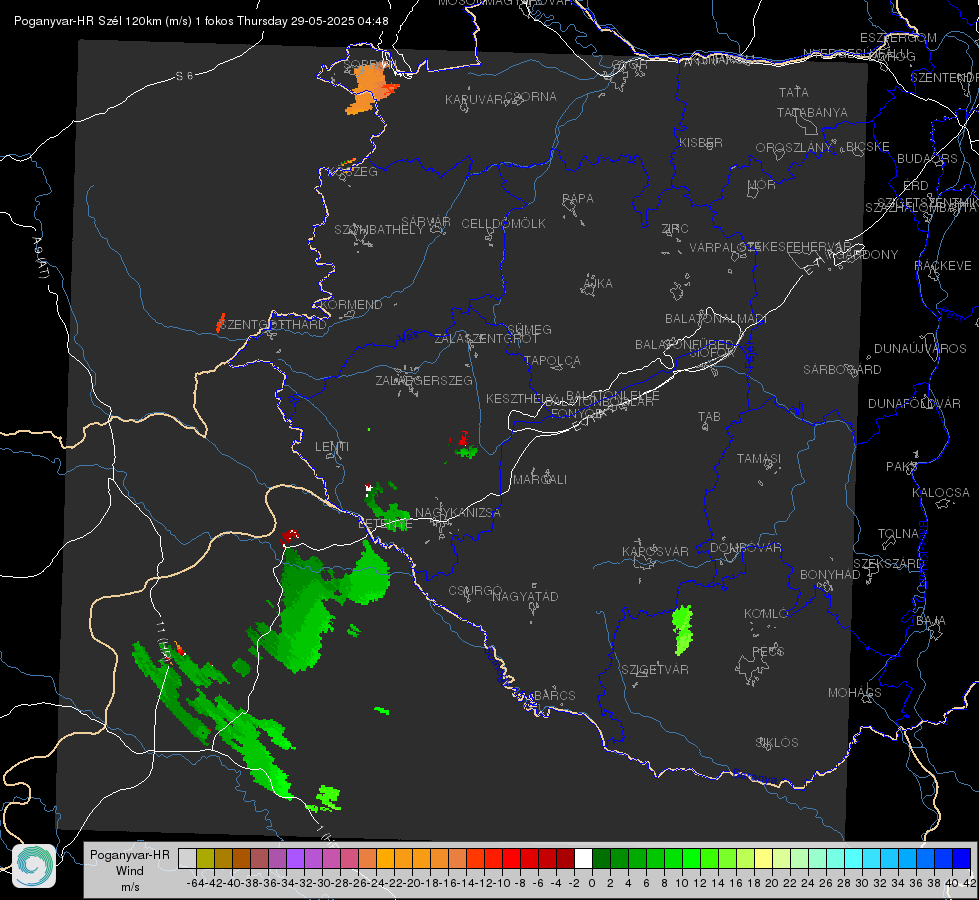The image size is (979, 900).
Task: Click the TOLNA label
Action: point(898,534)
